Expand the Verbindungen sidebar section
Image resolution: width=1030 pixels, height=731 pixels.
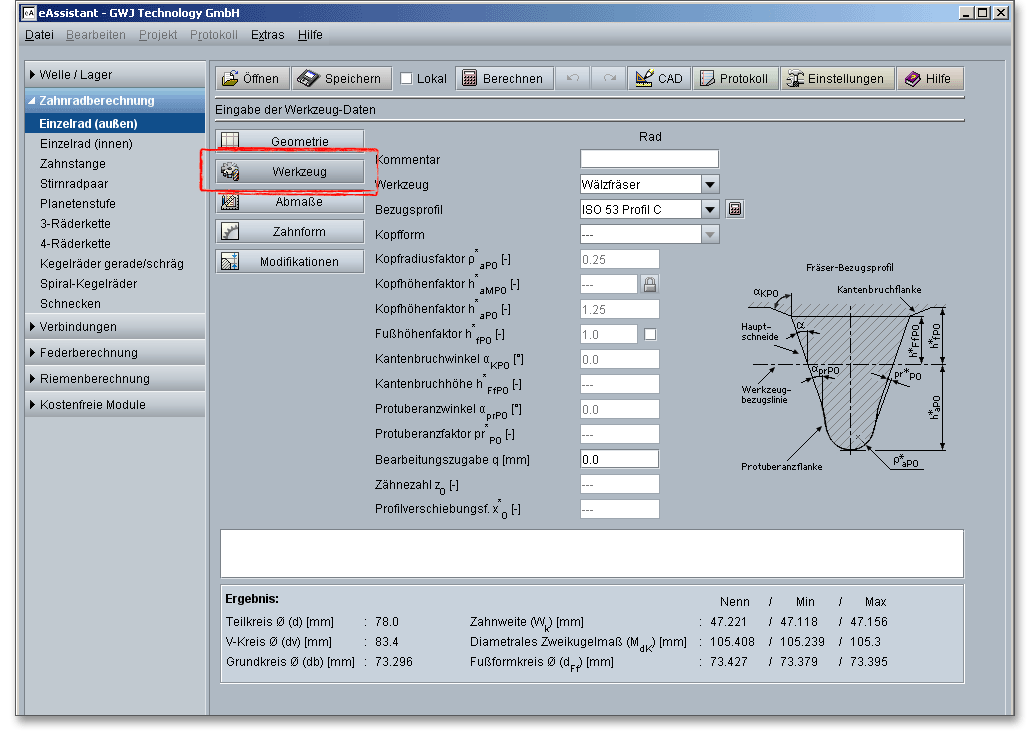pos(78,327)
